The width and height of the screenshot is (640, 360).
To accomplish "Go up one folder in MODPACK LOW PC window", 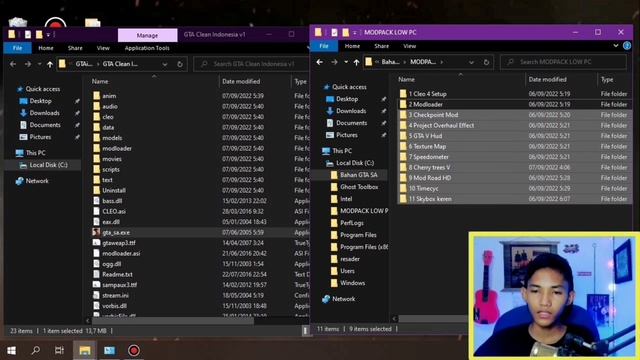I will pyautogui.click(x=356, y=62).
